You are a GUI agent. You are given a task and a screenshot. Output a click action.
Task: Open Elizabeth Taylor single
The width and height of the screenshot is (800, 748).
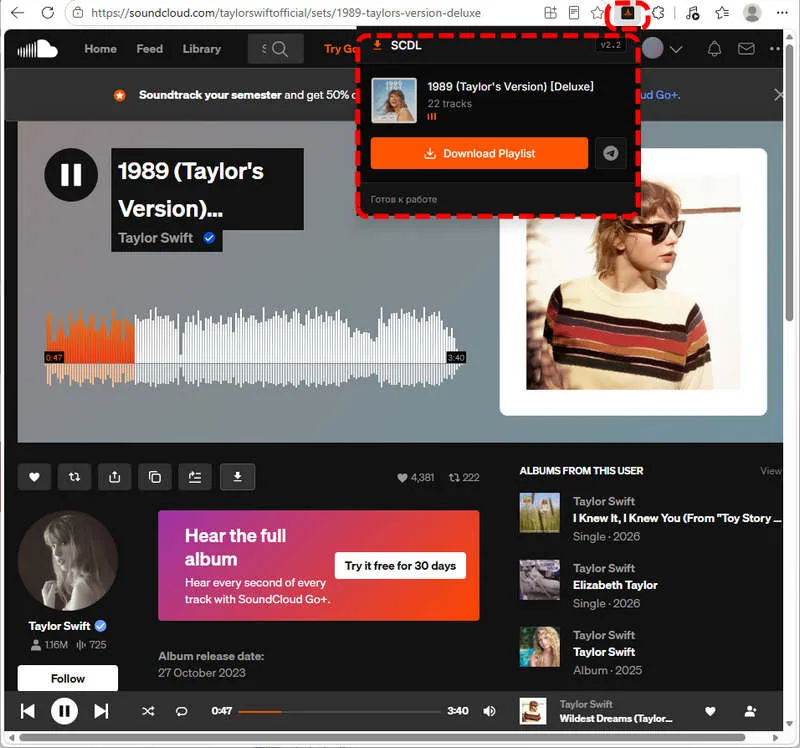click(x=615, y=585)
